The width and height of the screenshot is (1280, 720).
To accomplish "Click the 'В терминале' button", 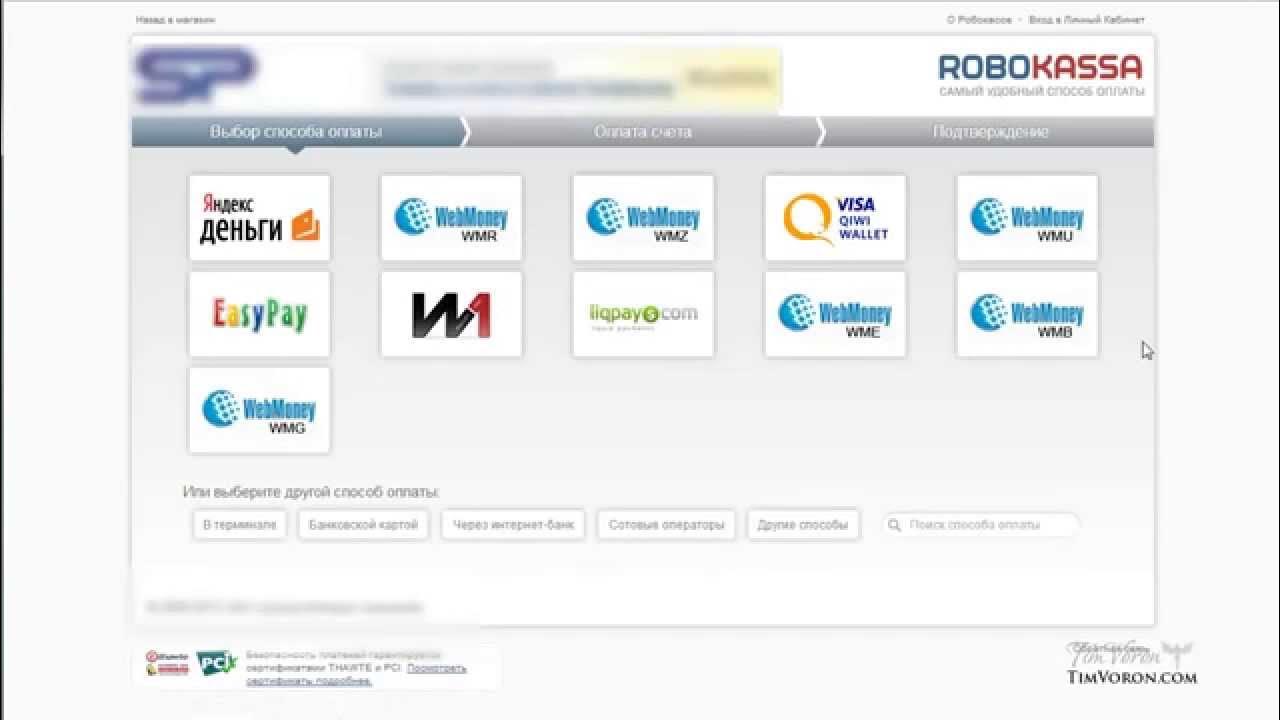I will (240, 525).
